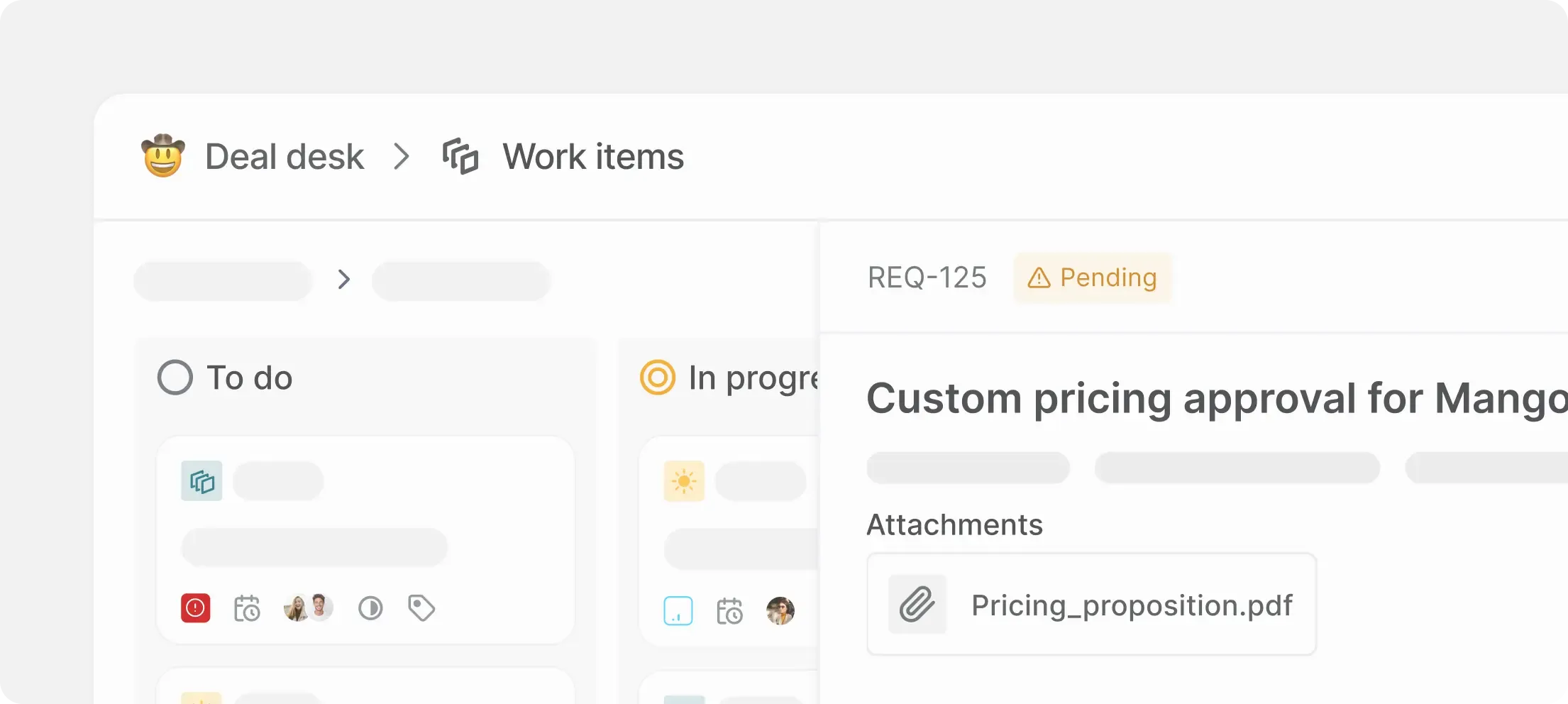This screenshot has width=1568, height=704.
Task: Open the Pending status dropdown badge
Action: [x=1093, y=277]
